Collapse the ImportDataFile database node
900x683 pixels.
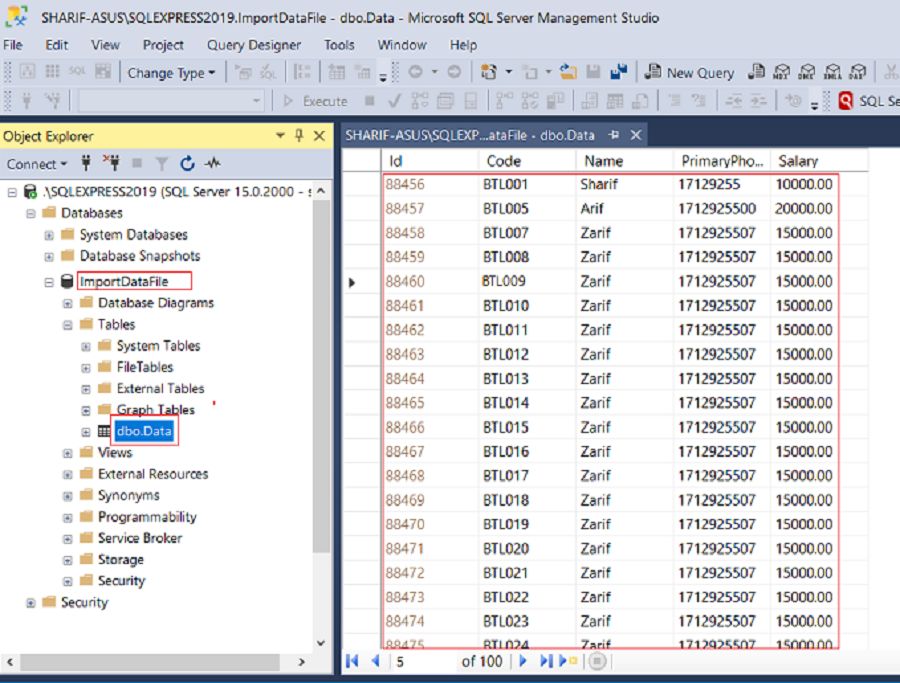[49, 282]
